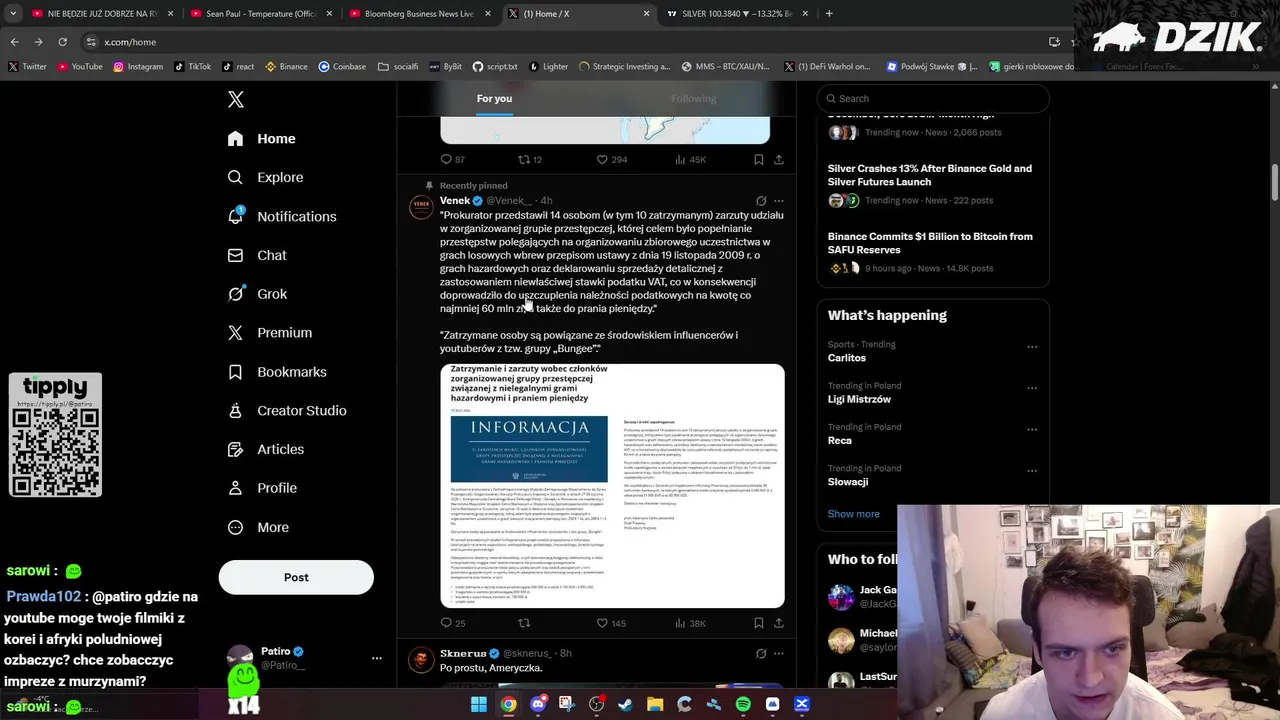Viewport: 1280px width, 720px height.
Task: Switch to the Following tab
Action: 694,98
